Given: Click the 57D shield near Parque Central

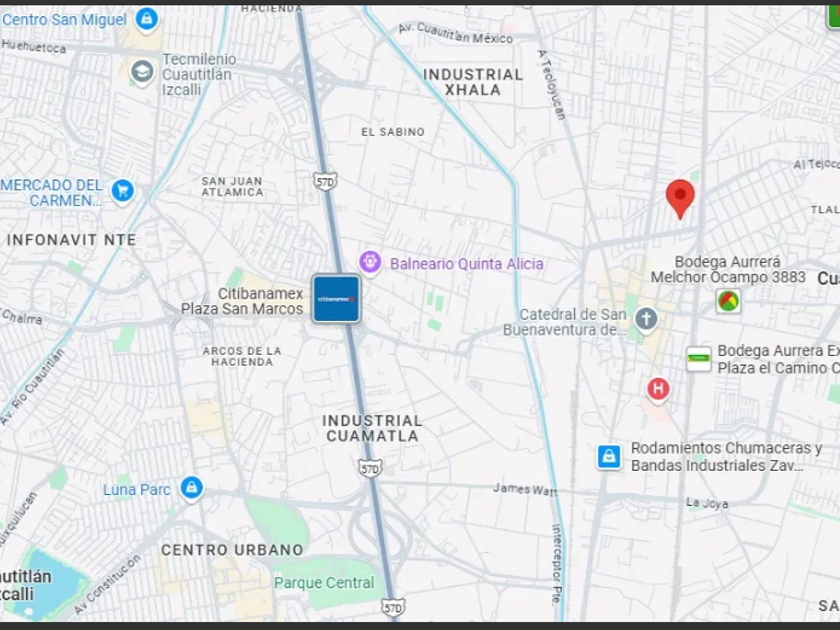Looking at the screenshot, I should pyautogui.click(x=393, y=608).
